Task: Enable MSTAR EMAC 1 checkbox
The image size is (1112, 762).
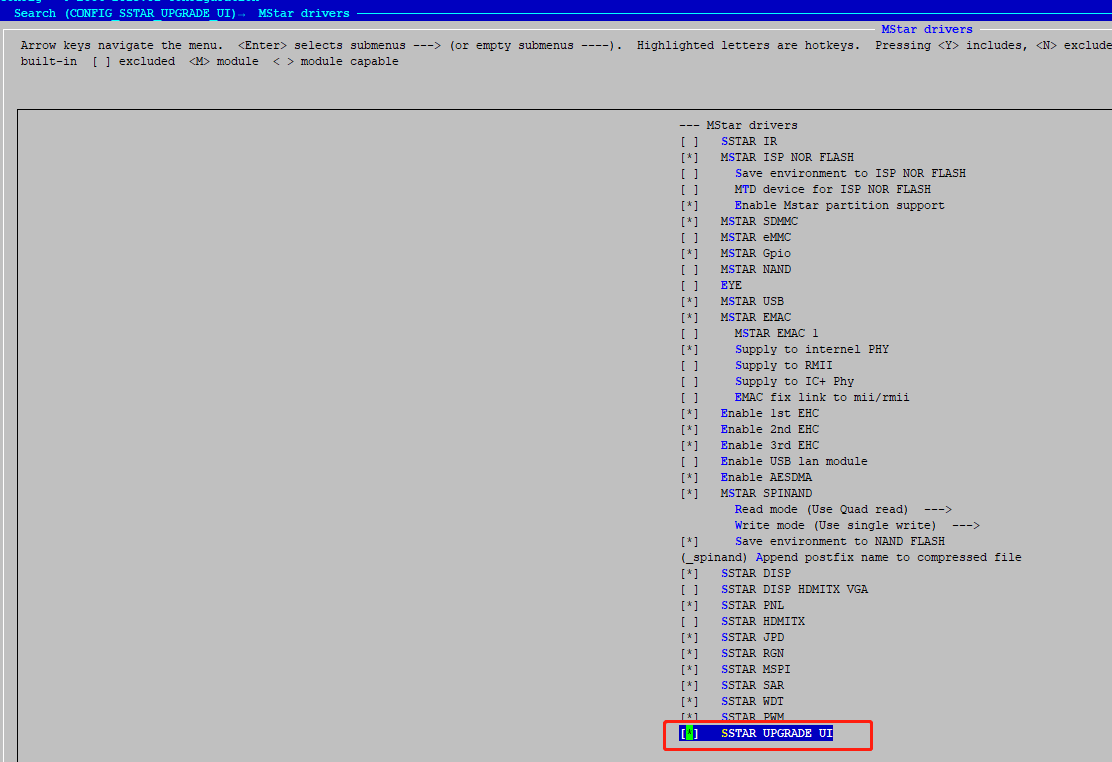Action: pos(689,333)
